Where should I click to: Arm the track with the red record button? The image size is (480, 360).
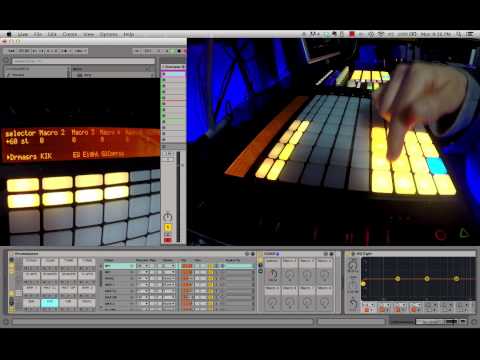(x=168, y=240)
